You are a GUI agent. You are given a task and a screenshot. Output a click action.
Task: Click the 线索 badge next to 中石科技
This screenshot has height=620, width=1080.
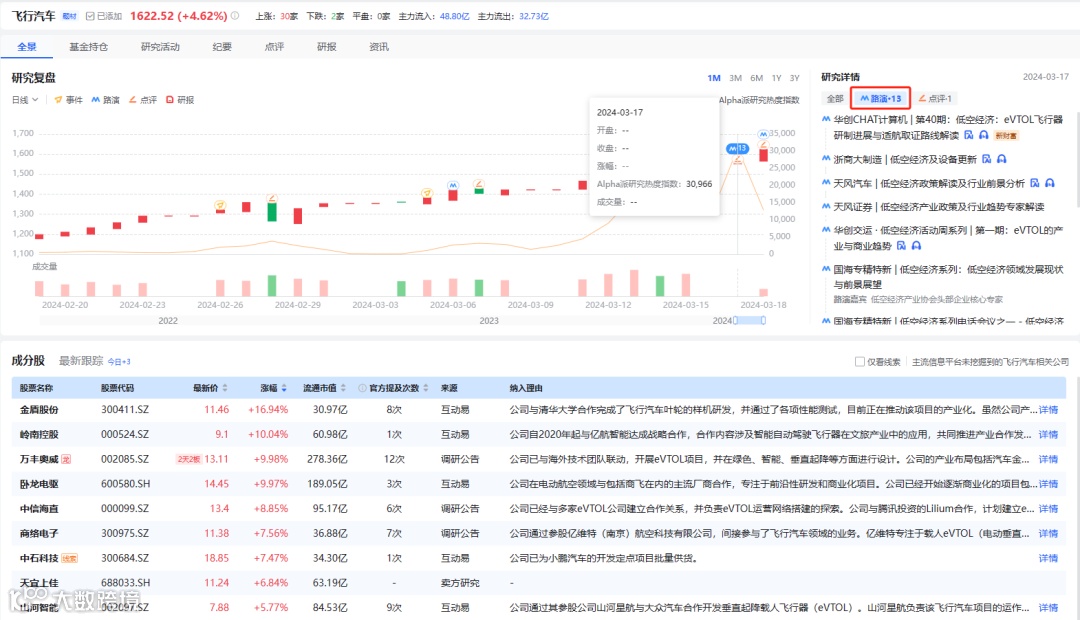70,558
